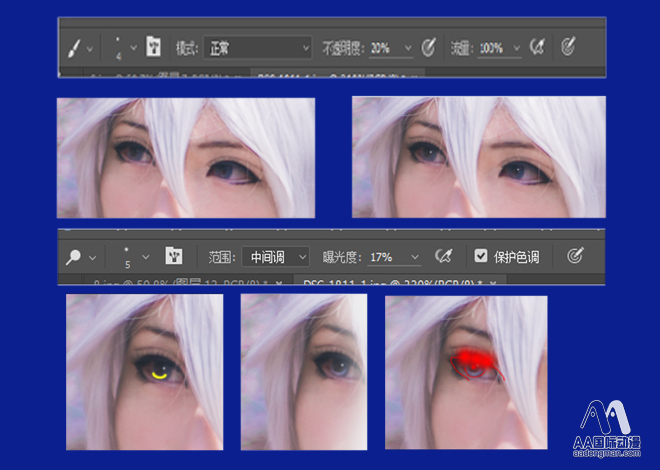This screenshot has height=470, width=660.
Task: Click the eye image with yellow highlight
Action: pyautogui.click(x=144, y=371)
